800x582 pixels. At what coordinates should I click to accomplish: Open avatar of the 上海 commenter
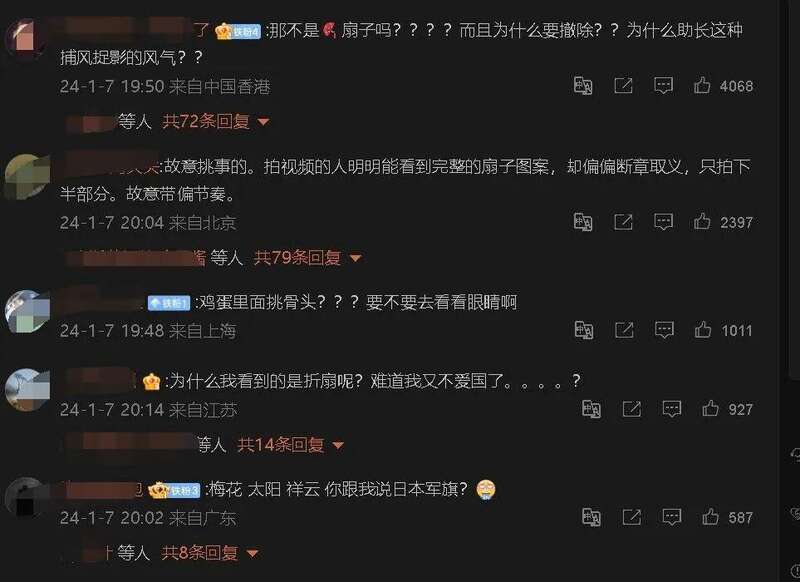click(x=27, y=312)
